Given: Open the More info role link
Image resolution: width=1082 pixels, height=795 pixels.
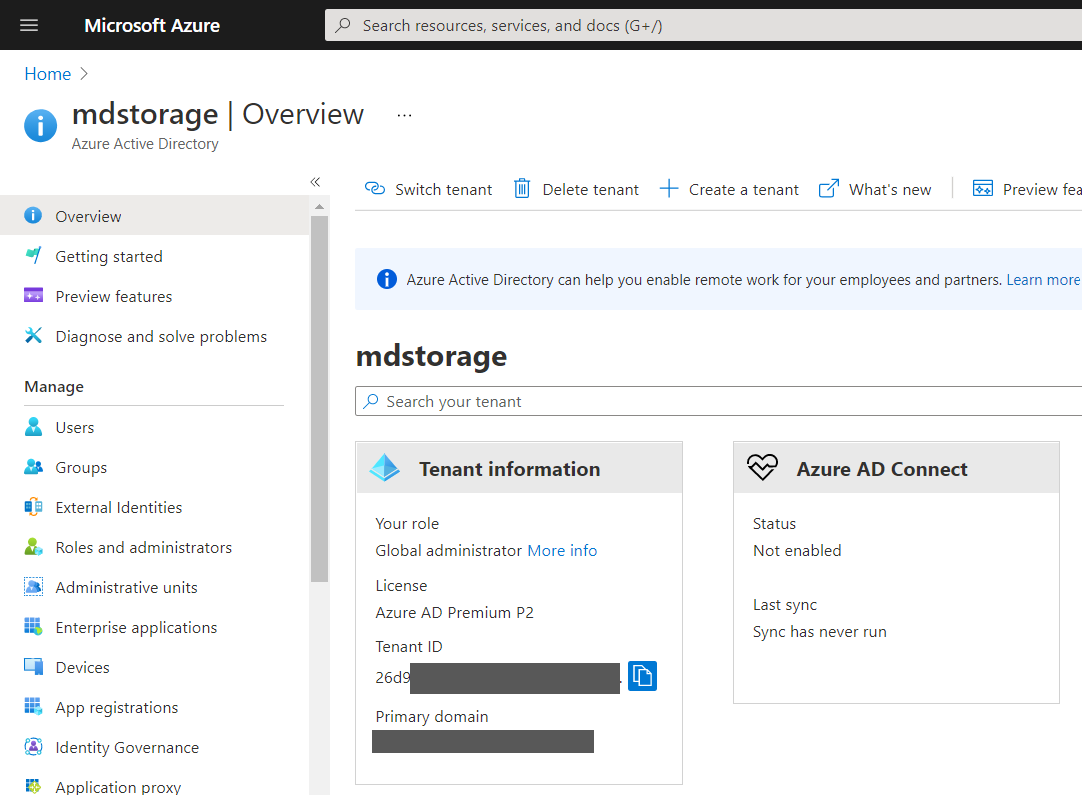Looking at the screenshot, I should (x=562, y=551).
